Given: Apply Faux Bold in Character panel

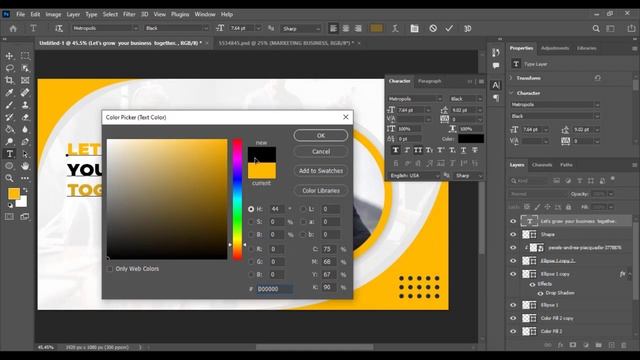Looking at the screenshot, I should pos(396,150).
